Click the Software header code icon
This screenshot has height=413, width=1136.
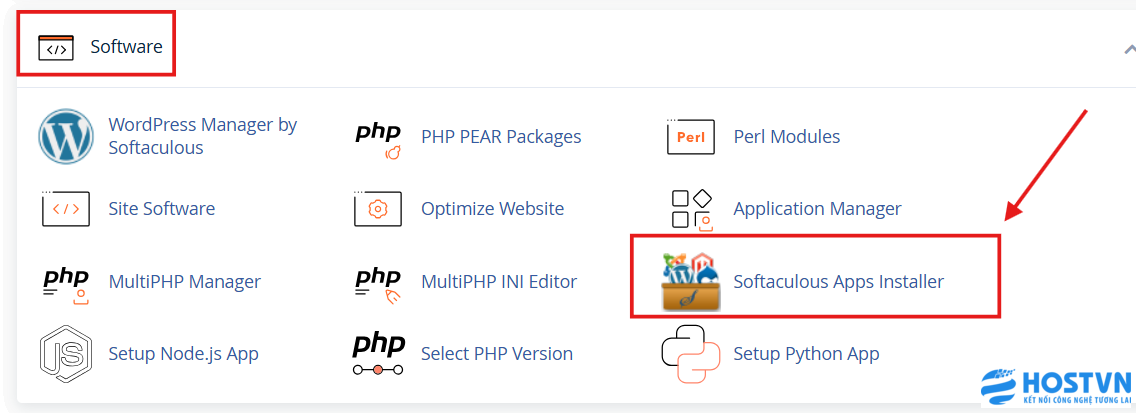(x=56, y=47)
